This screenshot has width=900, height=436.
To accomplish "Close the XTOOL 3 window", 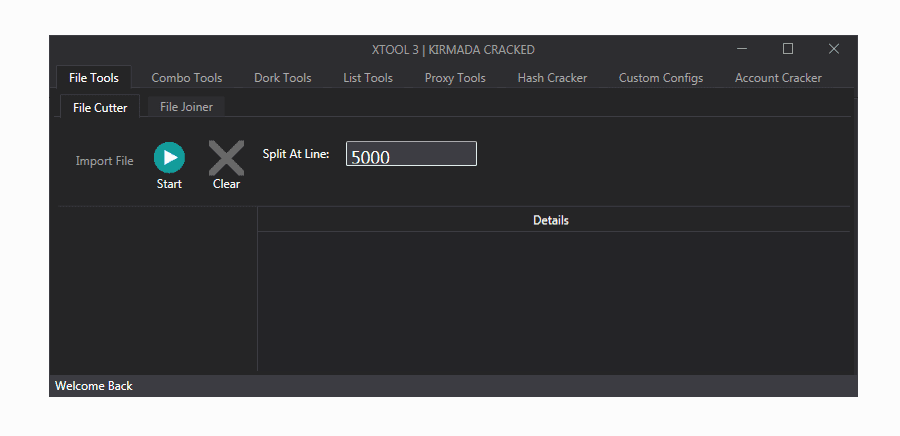I will tap(834, 49).
